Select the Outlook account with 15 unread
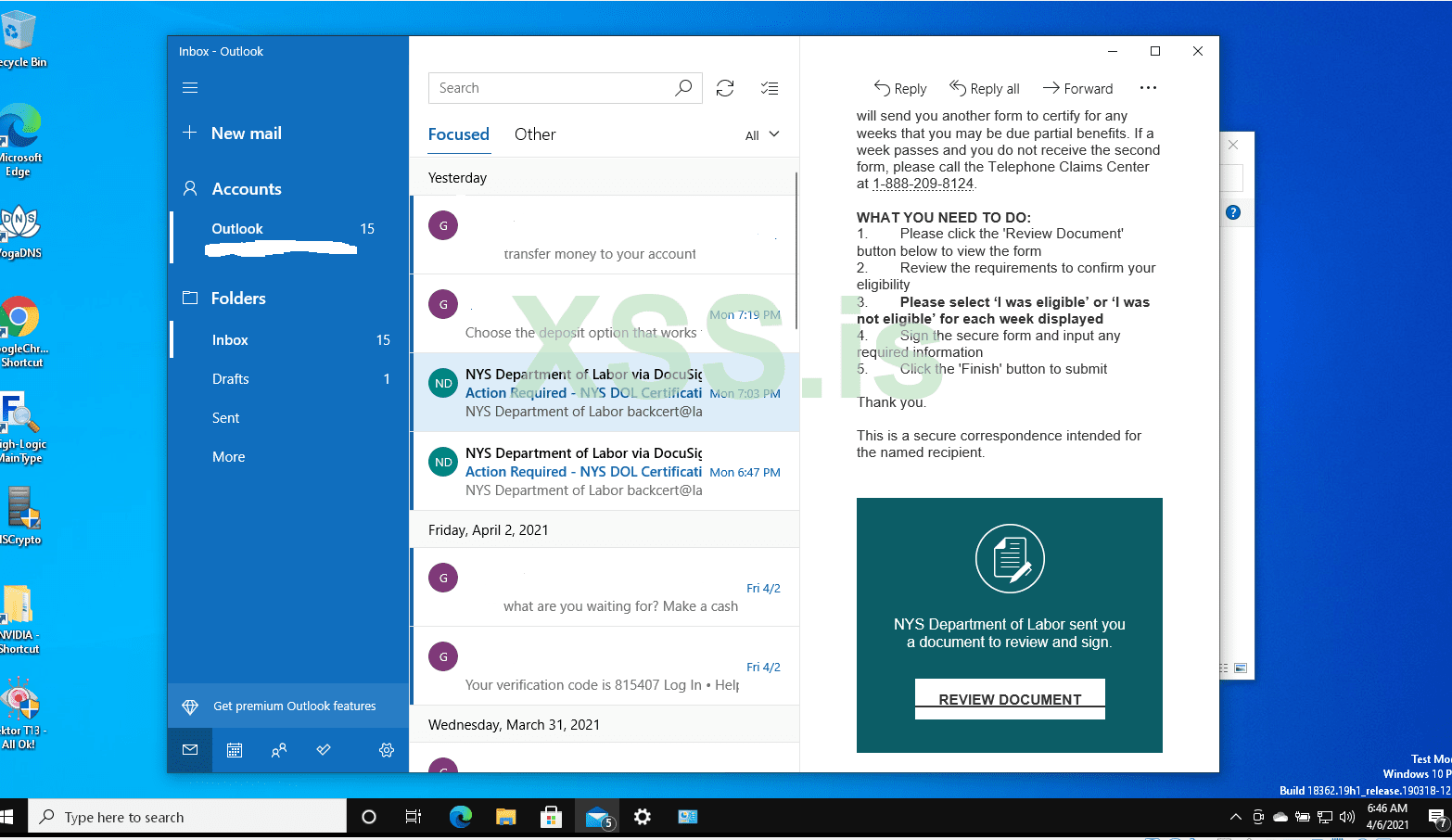 click(x=289, y=235)
